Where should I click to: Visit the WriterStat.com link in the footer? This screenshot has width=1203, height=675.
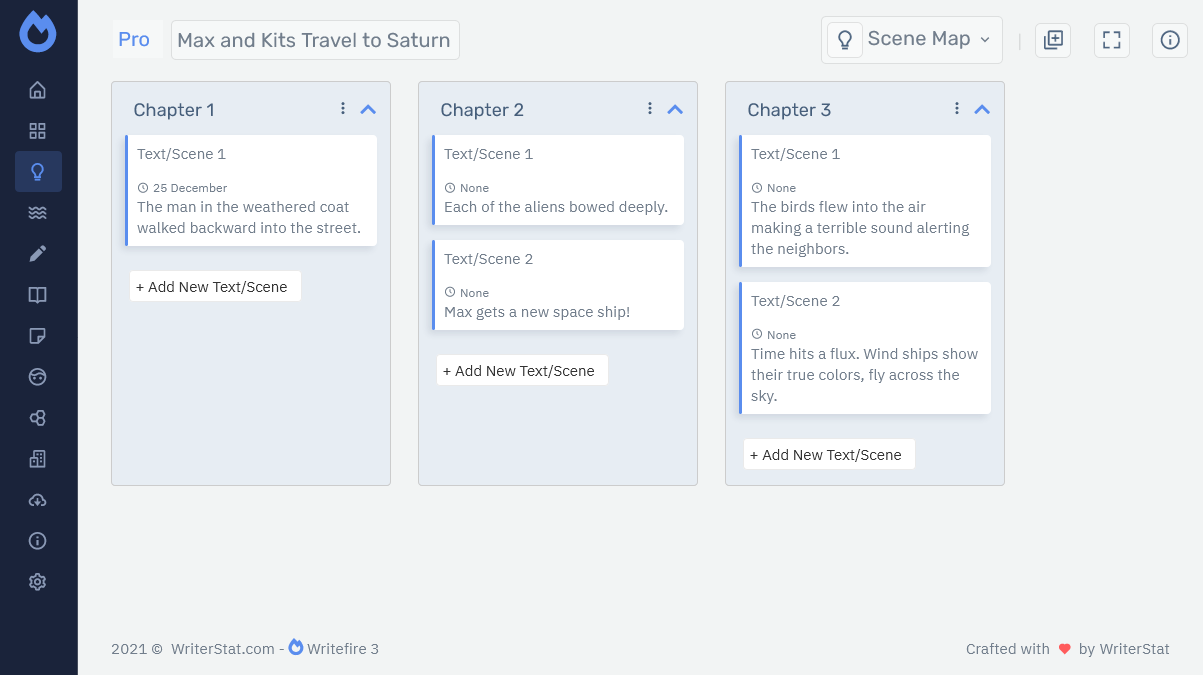[x=222, y=649]
